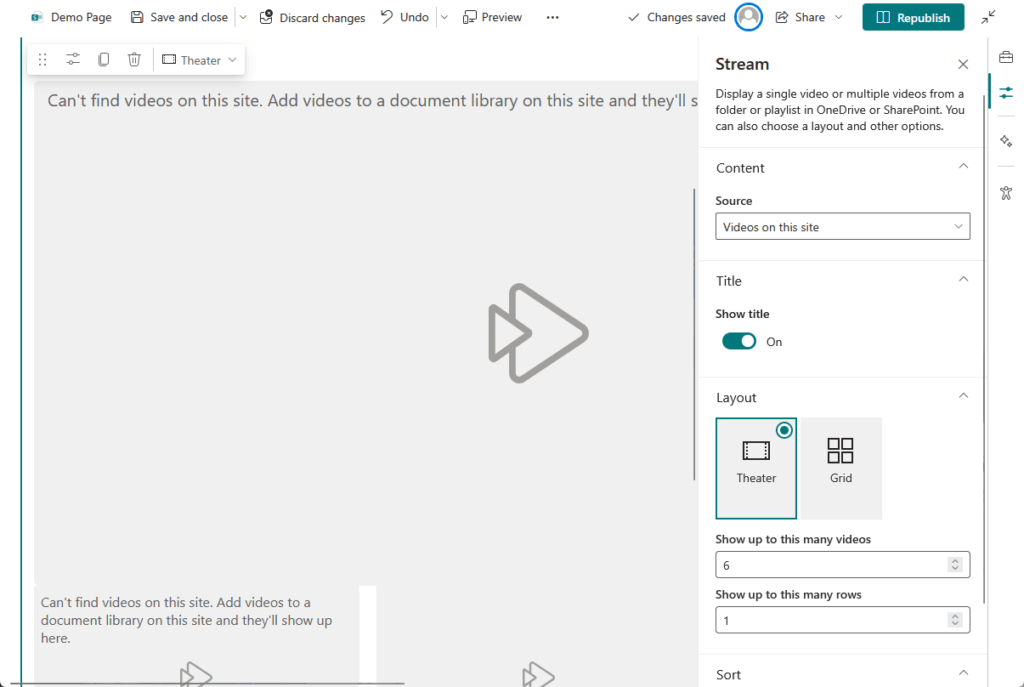Open the Undo dropdown arrow
This screenshot has height=687, width=1024.
coord(444,17)
